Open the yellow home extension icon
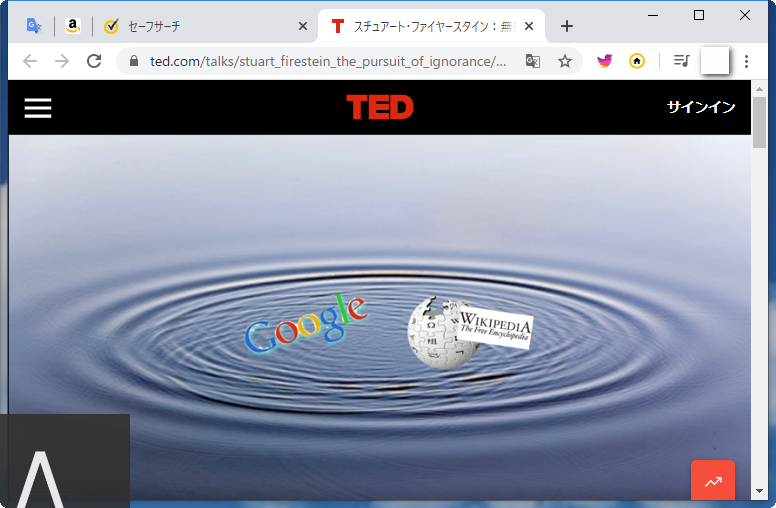 [636, 61]
